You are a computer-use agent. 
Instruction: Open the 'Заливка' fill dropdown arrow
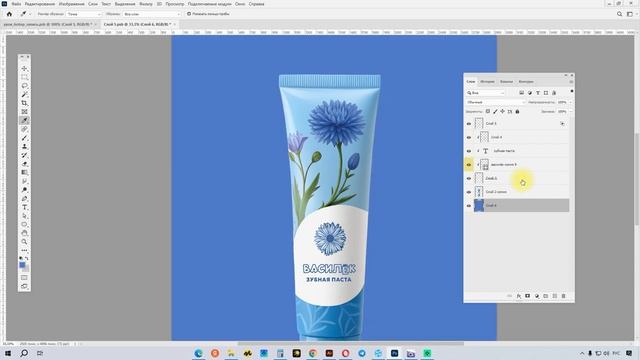pos(570,111)
